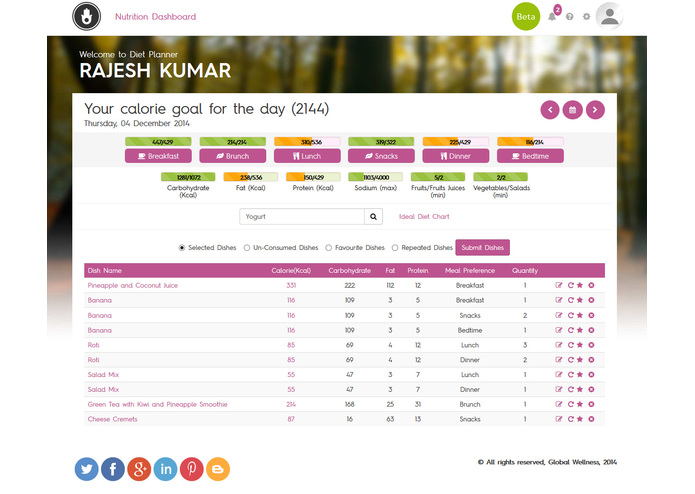Open the settings gear icon

tap(586, 16)
